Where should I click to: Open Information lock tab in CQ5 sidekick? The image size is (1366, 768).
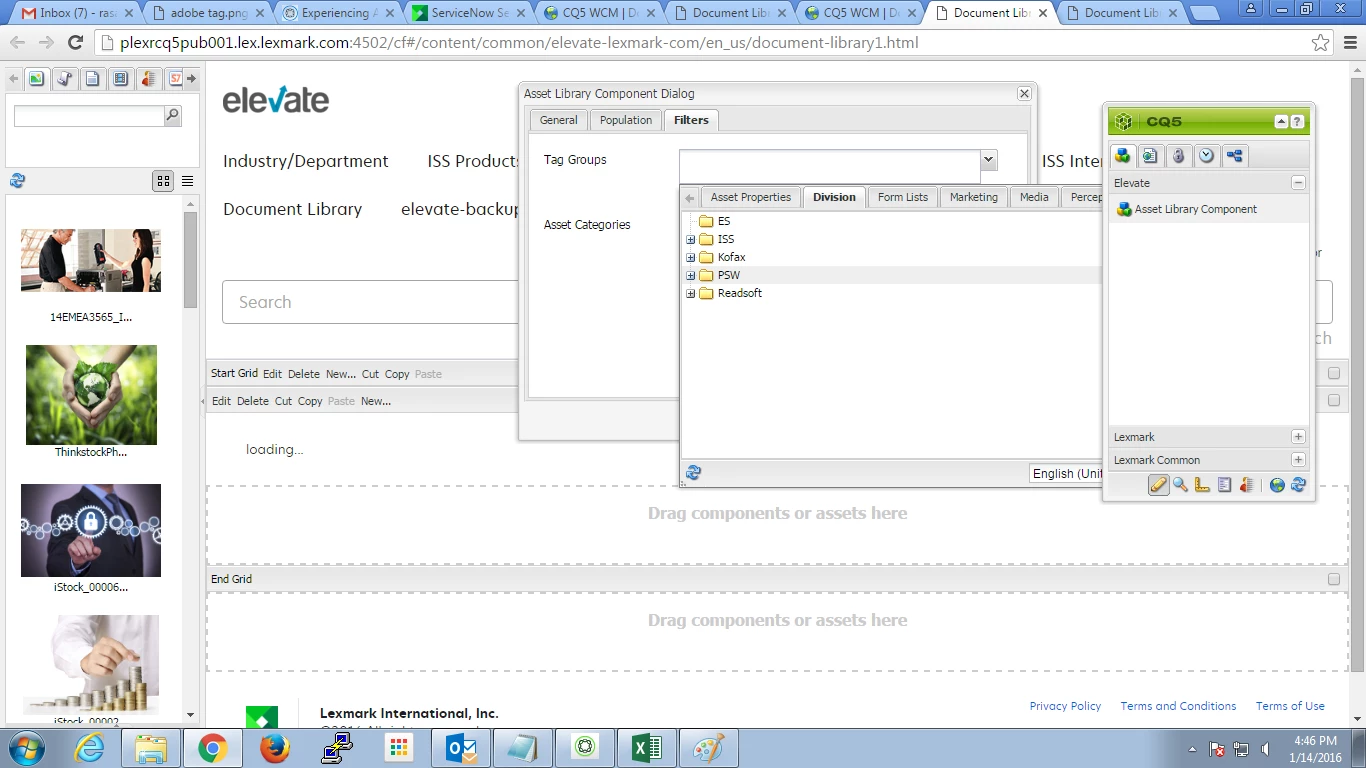1179,155
